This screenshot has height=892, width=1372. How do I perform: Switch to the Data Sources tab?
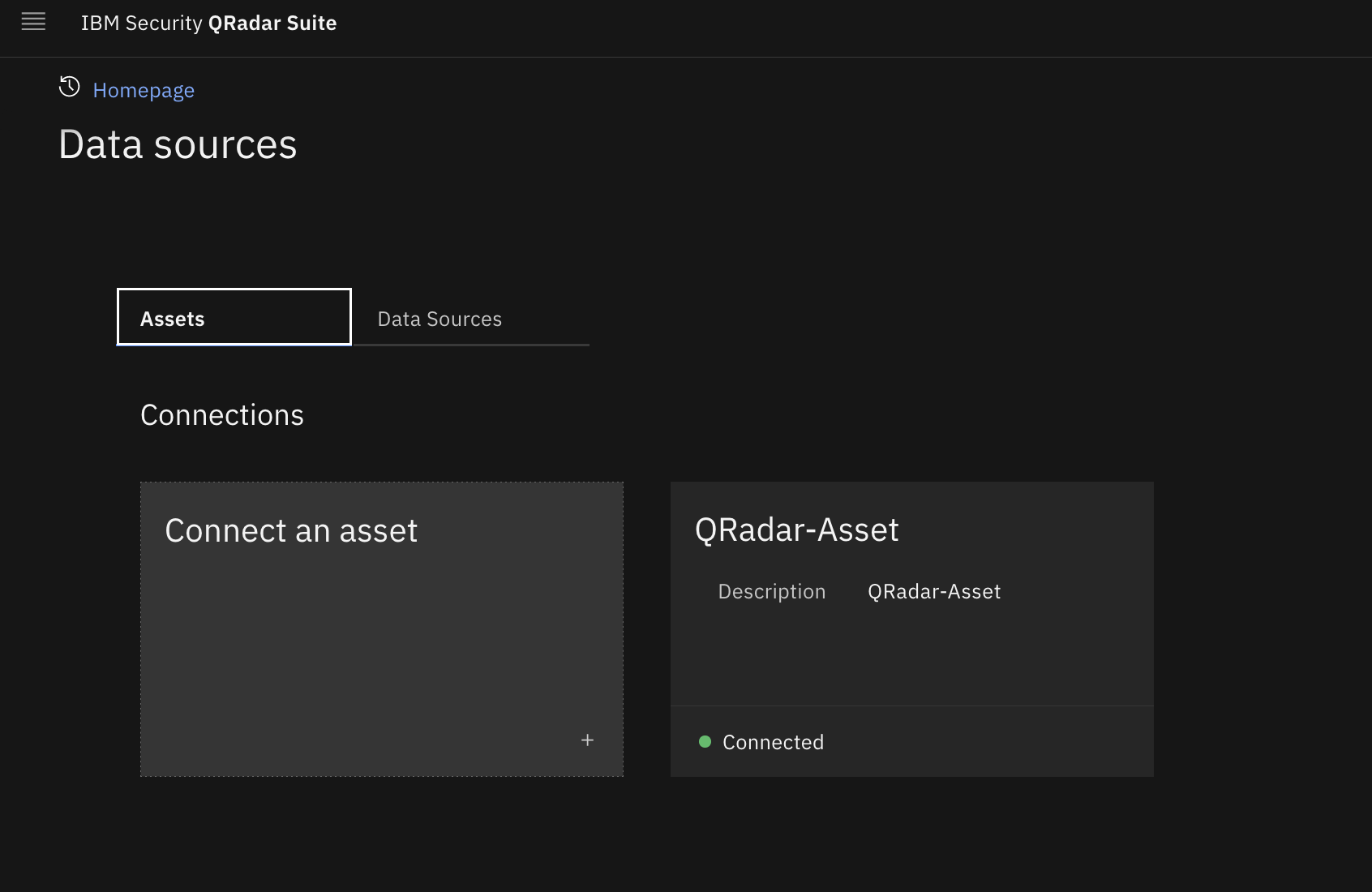pos(439,319)
